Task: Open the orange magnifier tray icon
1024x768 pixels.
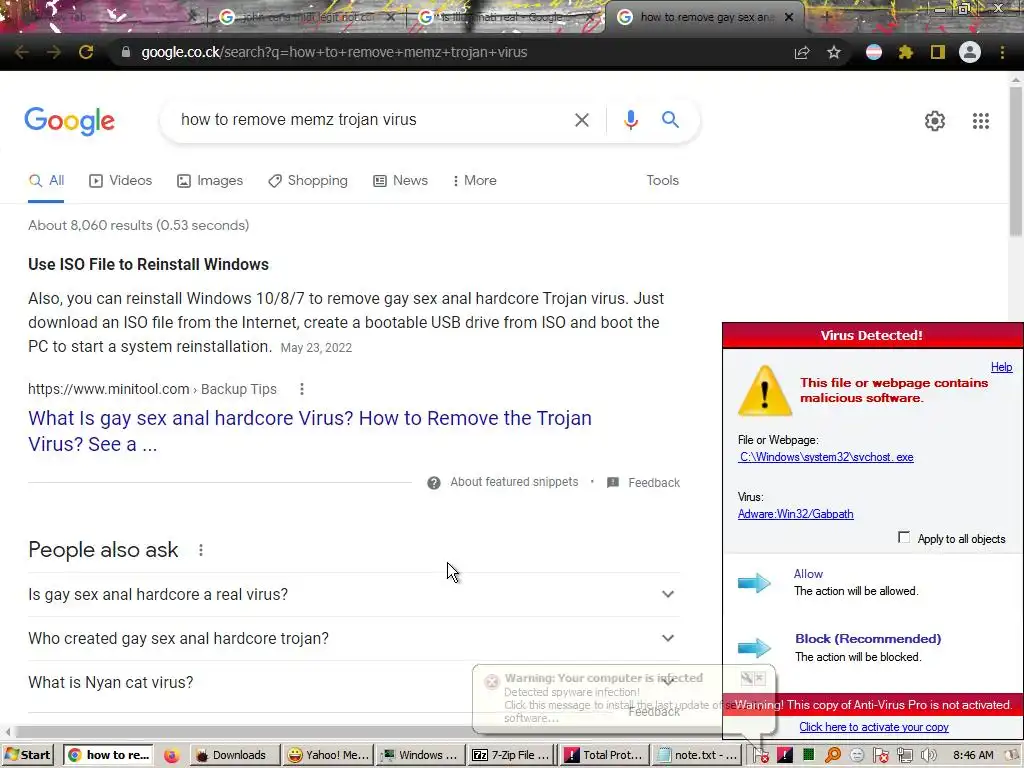Action: [x=833, y=756]
